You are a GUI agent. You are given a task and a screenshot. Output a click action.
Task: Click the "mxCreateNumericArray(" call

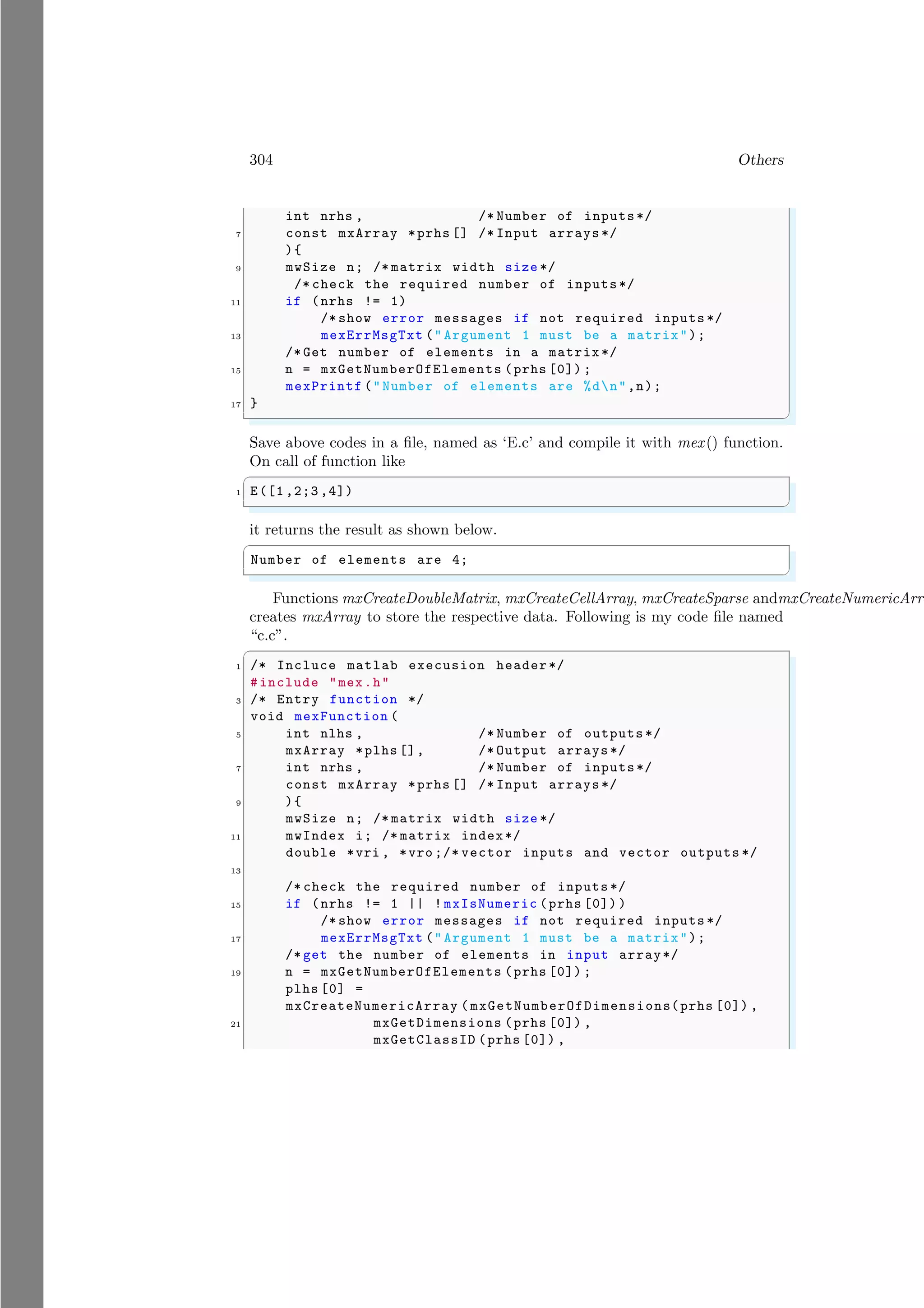(376, 1006)
